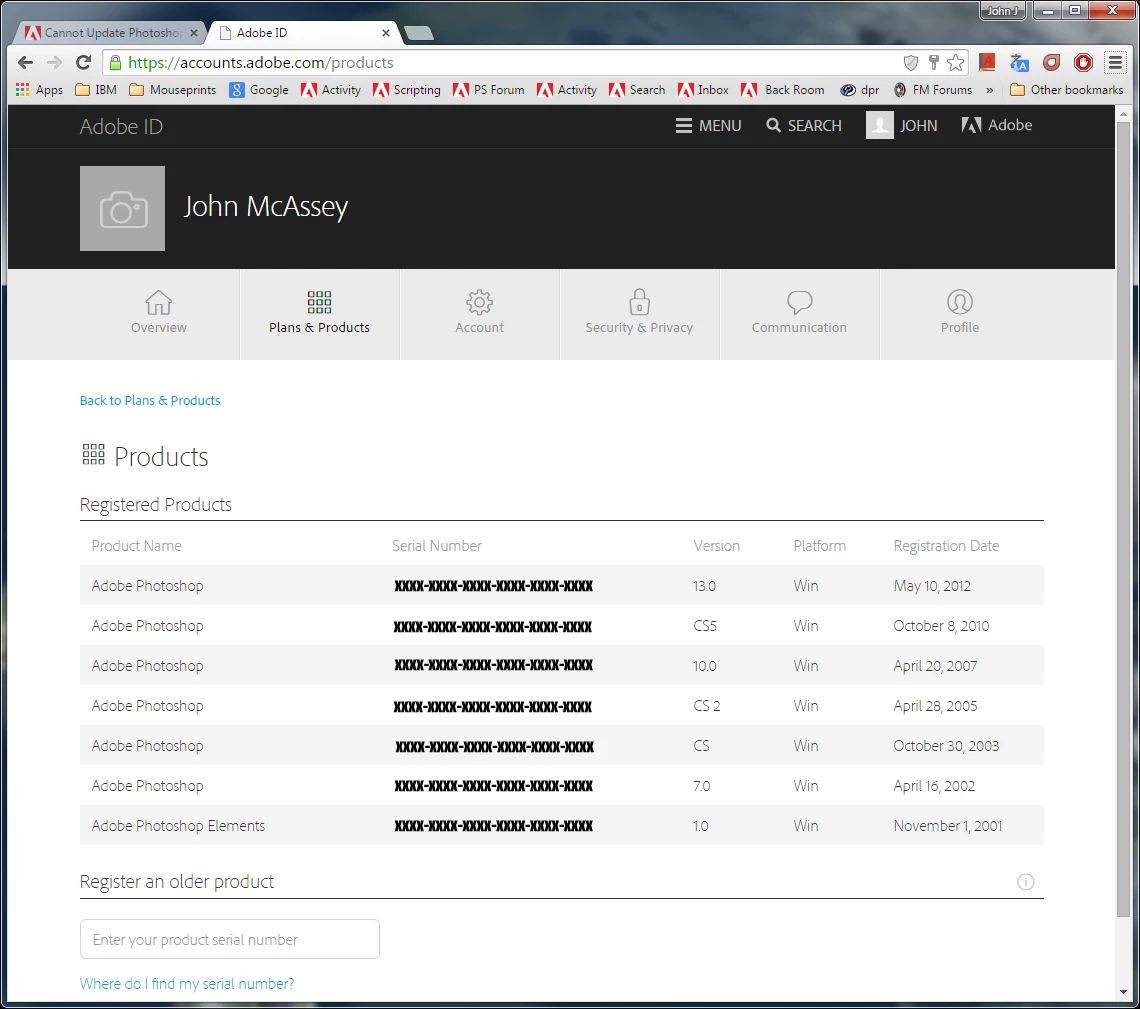Open the Google bookmark
Screen dimensions: 1140x1009
pos(259,89)
